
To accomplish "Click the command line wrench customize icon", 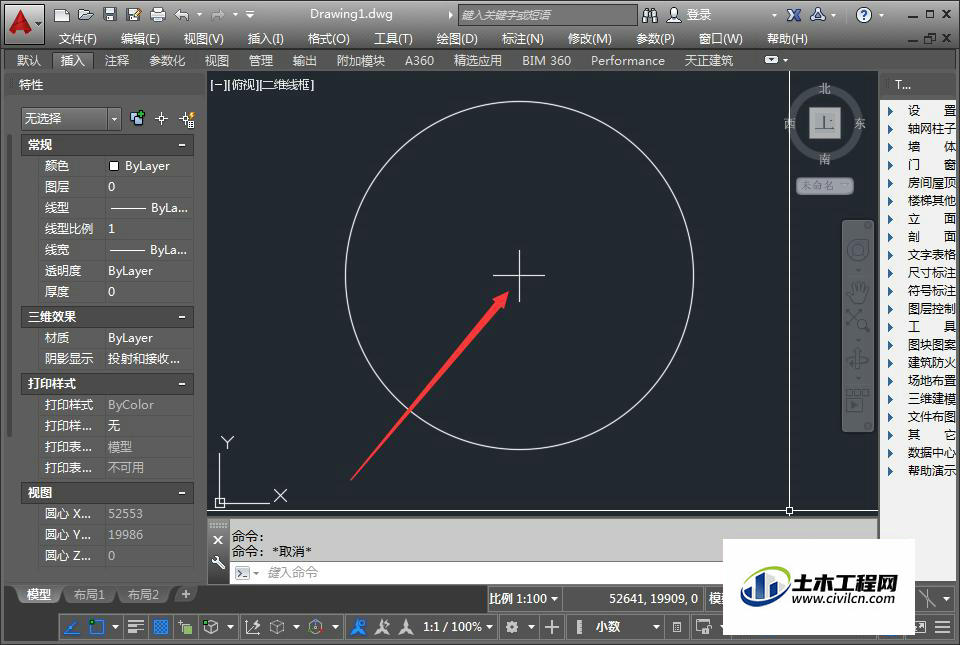I will pos(218,562).
